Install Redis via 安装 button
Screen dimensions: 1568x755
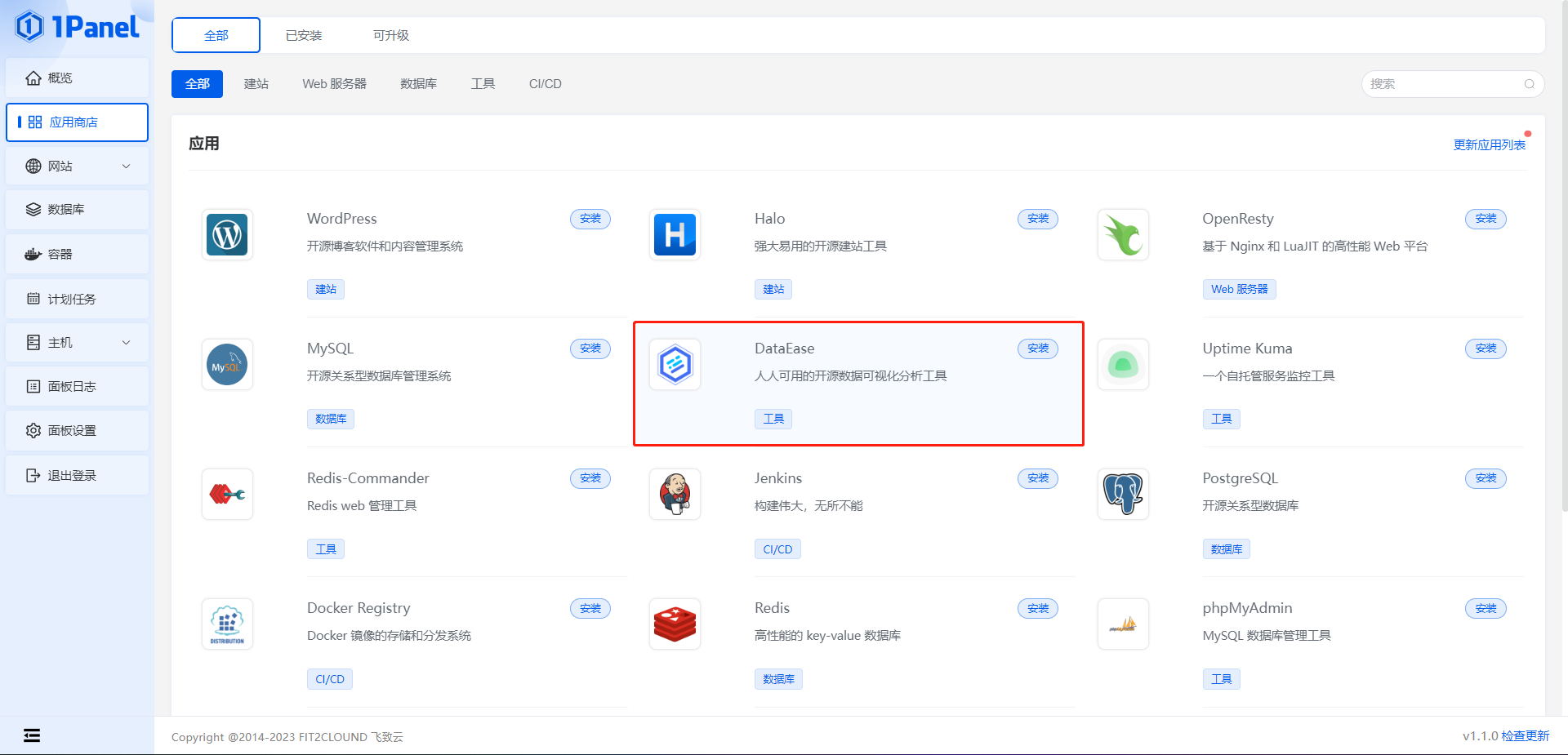1037,608
